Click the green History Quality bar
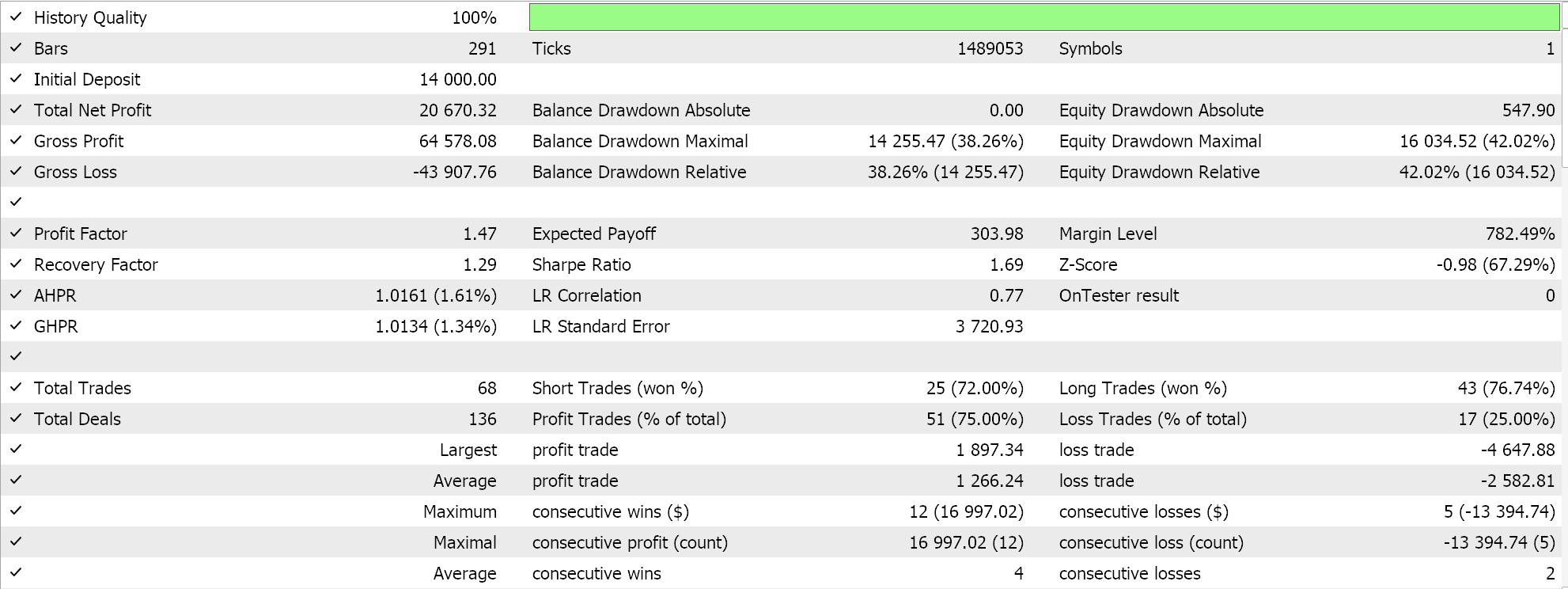 click(1043, 17)
